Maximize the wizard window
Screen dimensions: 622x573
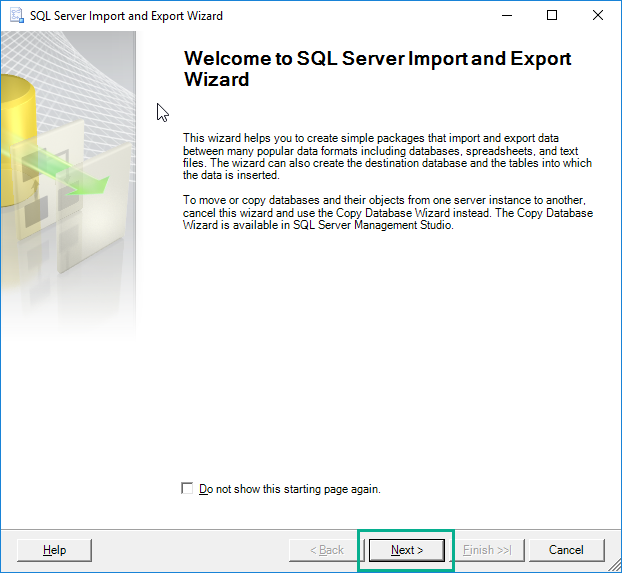point(552,16)
